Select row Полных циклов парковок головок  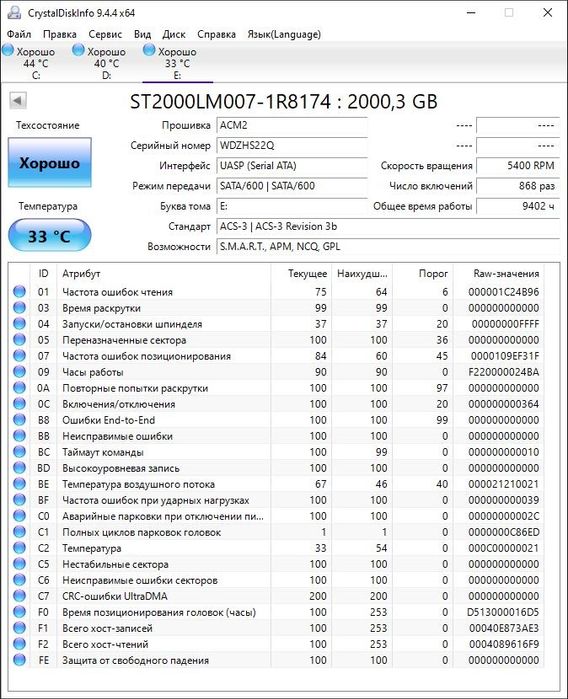[x=276, y=532]
